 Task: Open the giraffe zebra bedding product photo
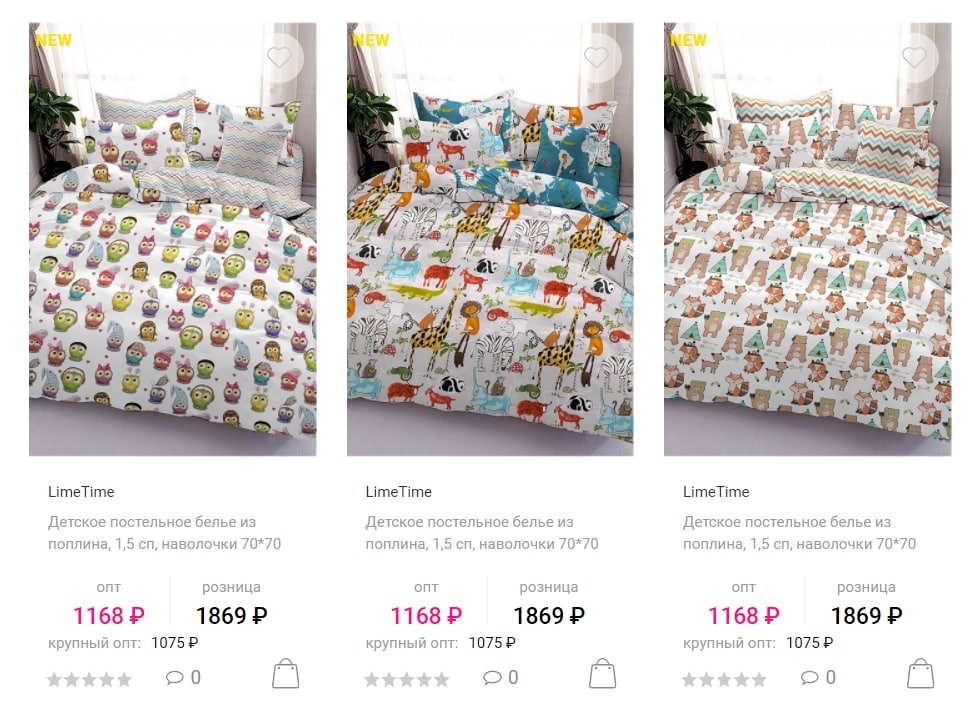coord(490,240)
